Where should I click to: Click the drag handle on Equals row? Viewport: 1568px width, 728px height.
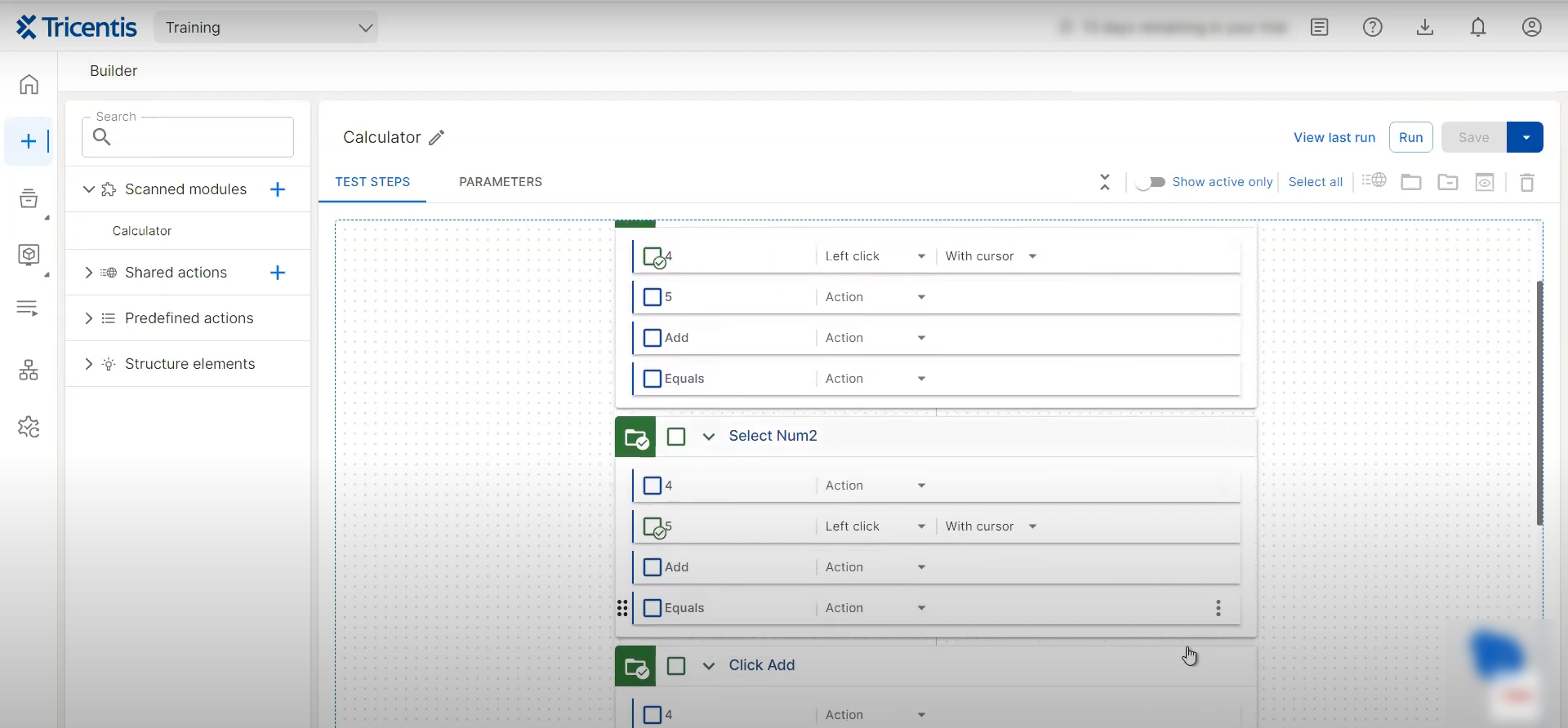pyautogui.click(x=622, y=608)
